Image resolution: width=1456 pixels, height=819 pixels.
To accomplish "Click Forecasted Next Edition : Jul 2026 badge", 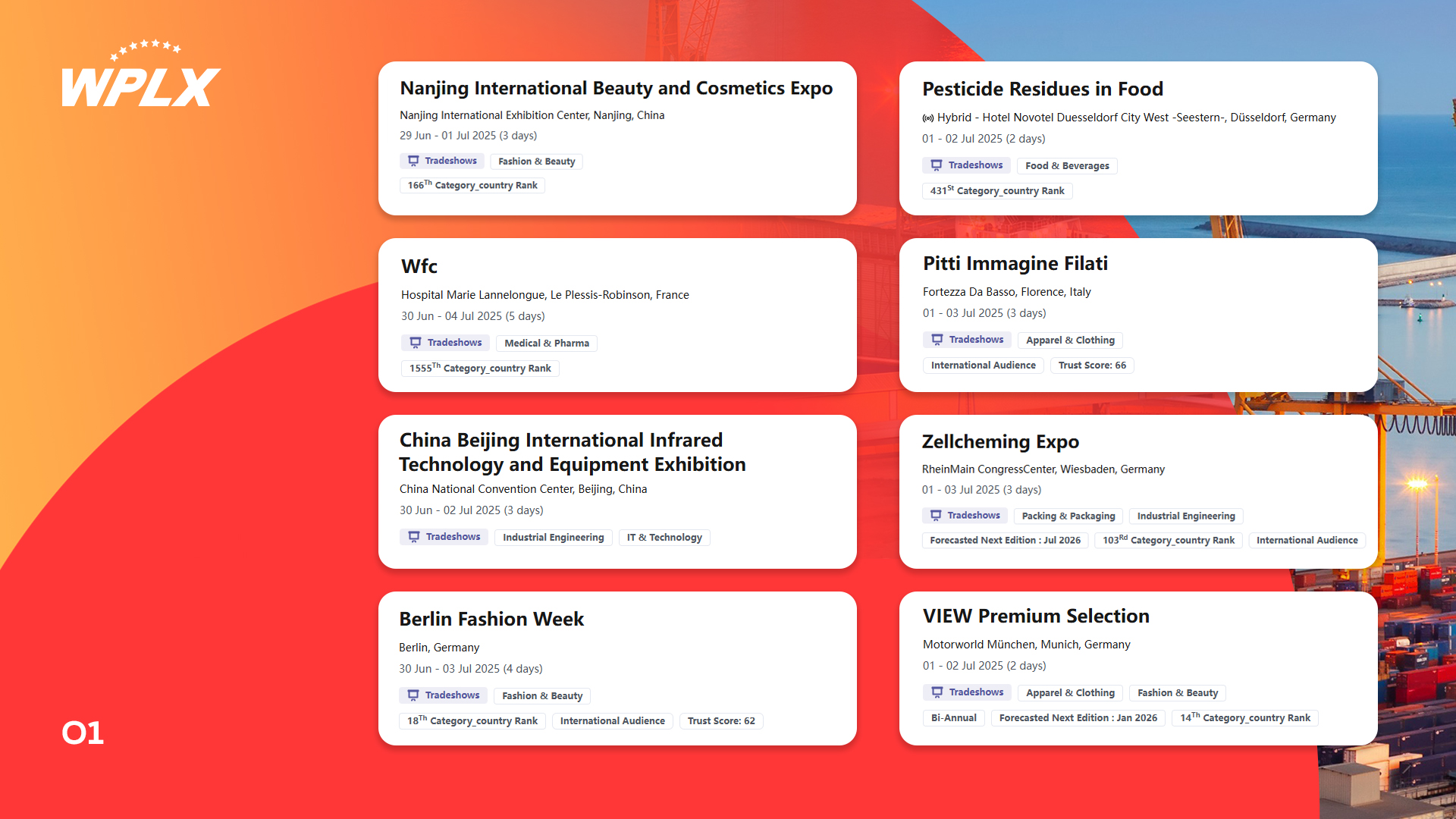I will 1005,541.
